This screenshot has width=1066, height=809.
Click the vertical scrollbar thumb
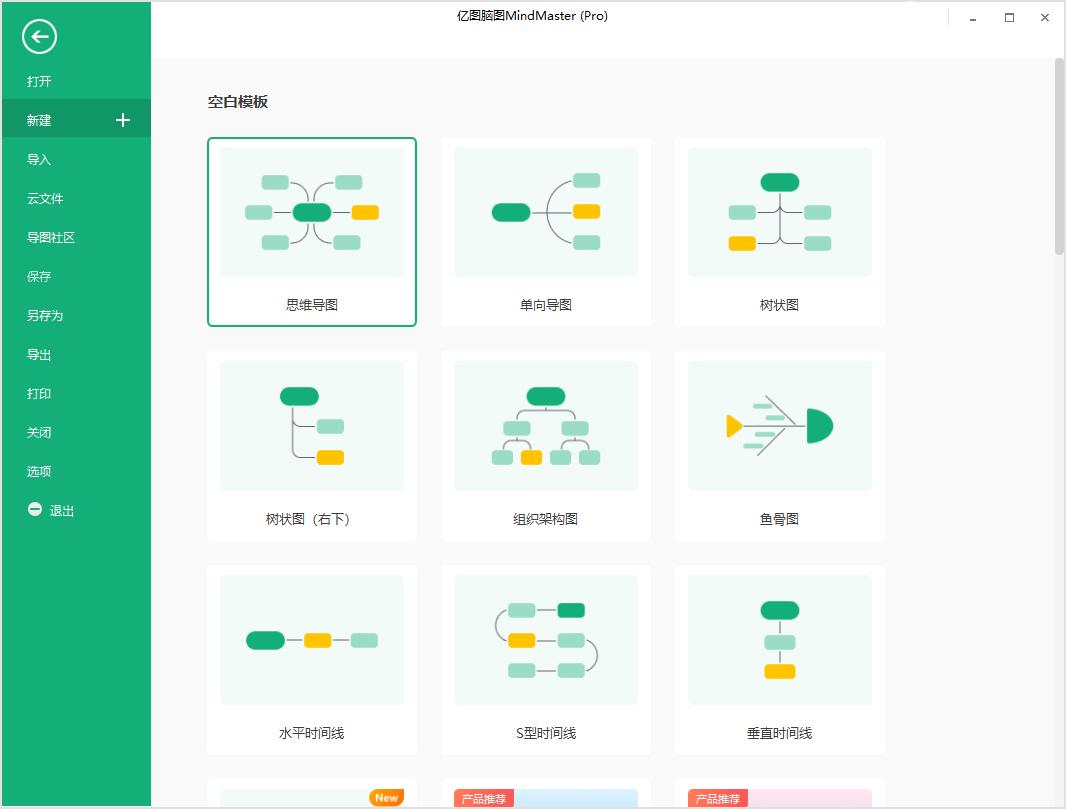(1059, 156)
